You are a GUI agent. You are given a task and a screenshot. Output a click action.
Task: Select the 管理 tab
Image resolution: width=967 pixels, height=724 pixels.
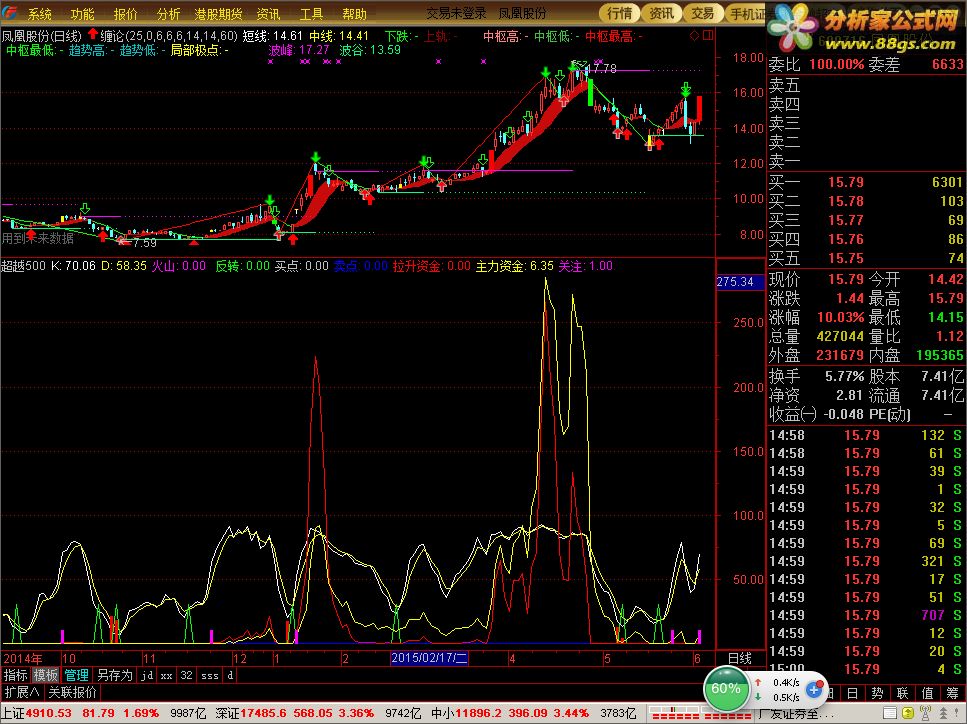76,675
